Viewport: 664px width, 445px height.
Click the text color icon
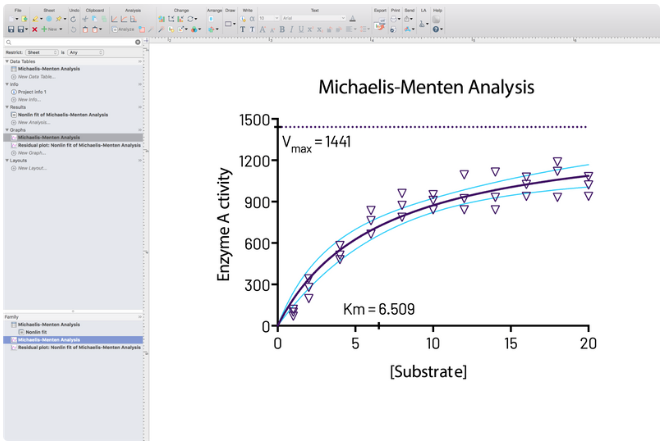(x=353, y=19)
